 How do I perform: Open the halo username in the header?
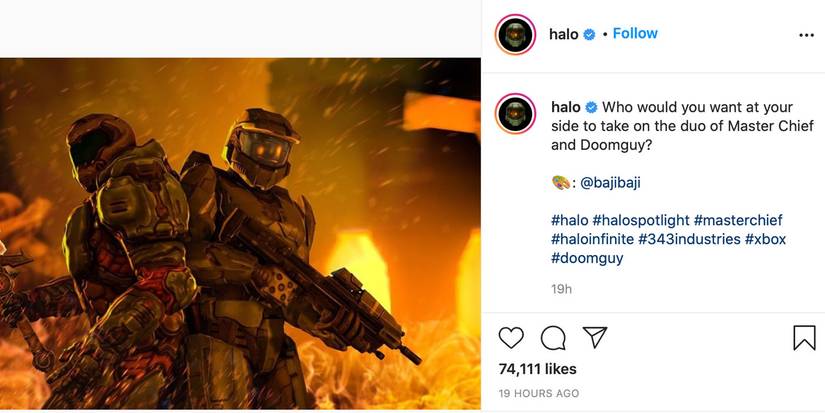pos(564,34)
